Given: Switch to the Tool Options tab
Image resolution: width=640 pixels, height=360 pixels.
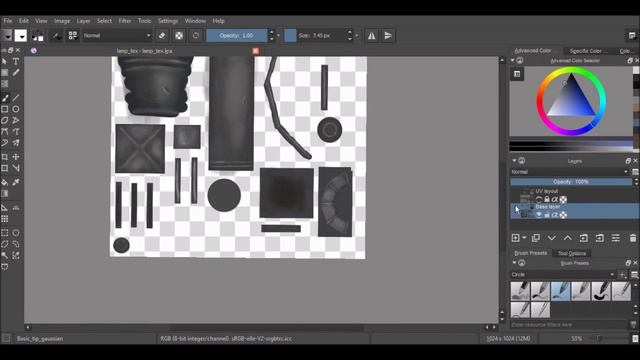Looking at the screenshot, I should (572, 253).
